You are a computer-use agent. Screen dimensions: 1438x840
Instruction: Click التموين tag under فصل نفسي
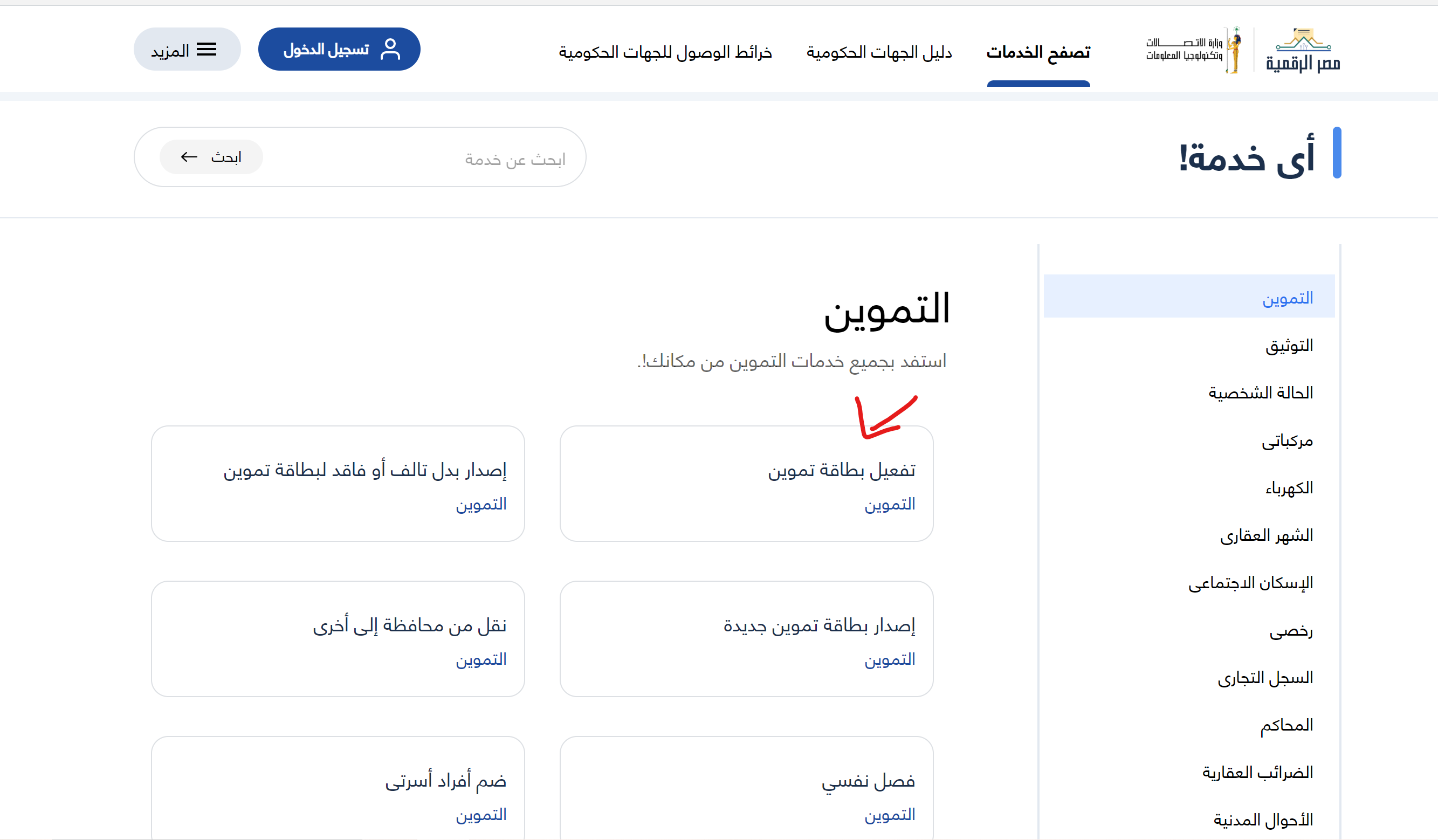coord(890,815)
